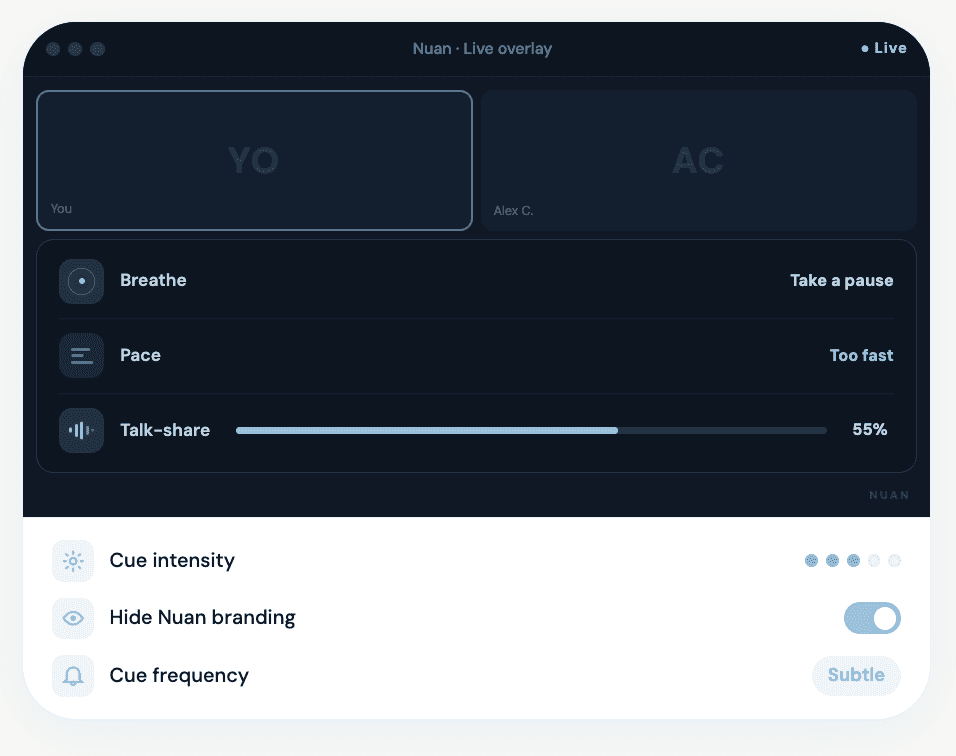Image resolution: width=956 pixels, height=756 pixels.
Task: Select the Alex C. video tile
Action: point(698,160)
